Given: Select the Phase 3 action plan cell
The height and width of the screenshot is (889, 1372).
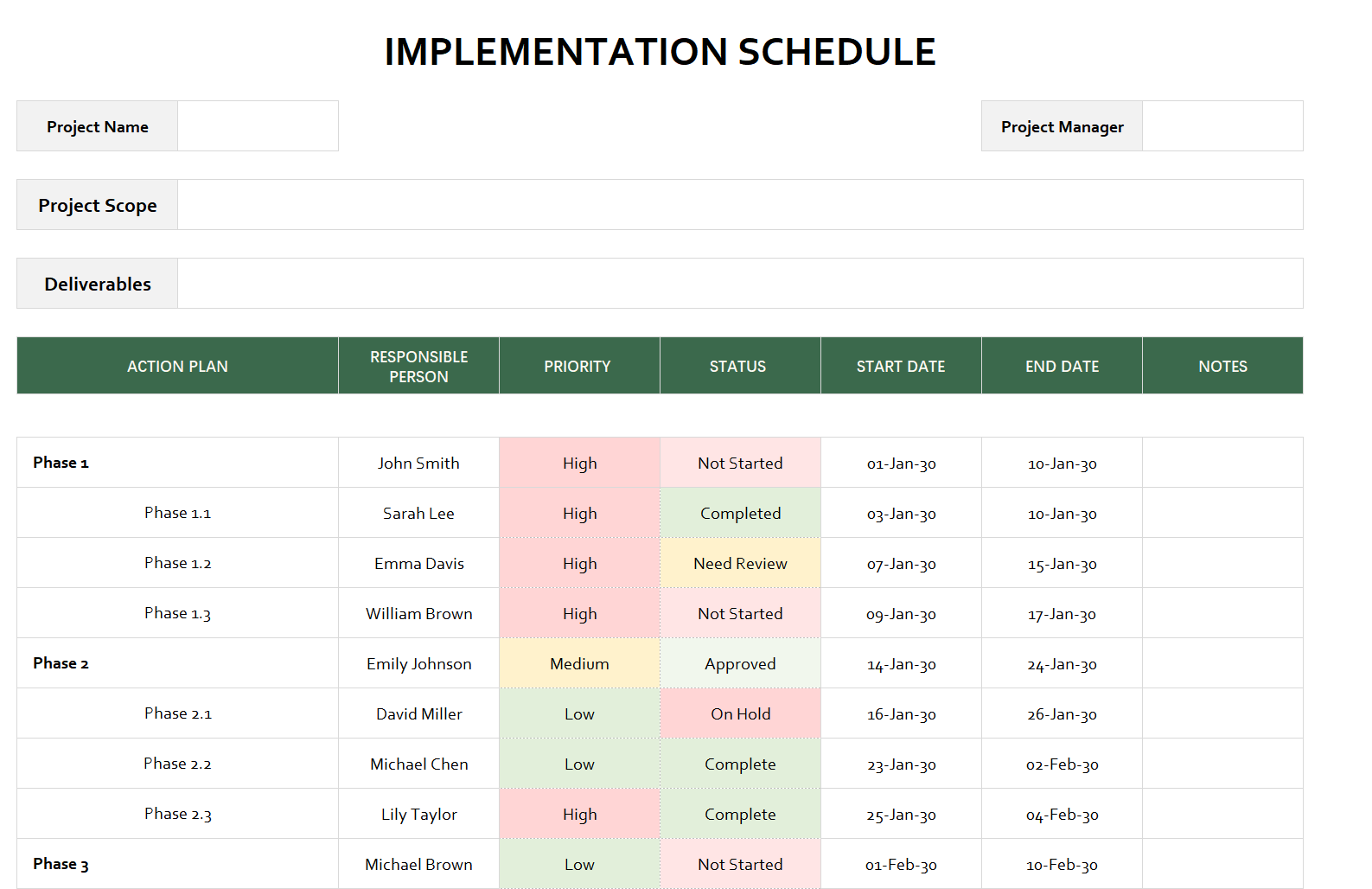Looking at the screenshot, I should tap(177, 864).
